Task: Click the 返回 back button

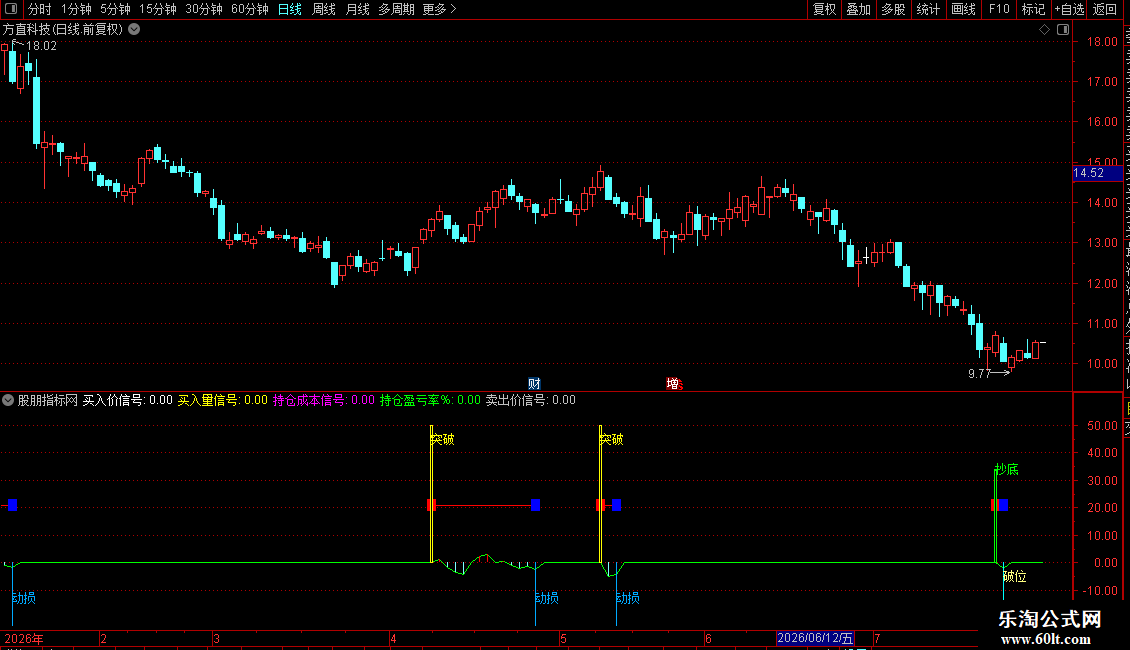Action: click(x=1105, y=9)
